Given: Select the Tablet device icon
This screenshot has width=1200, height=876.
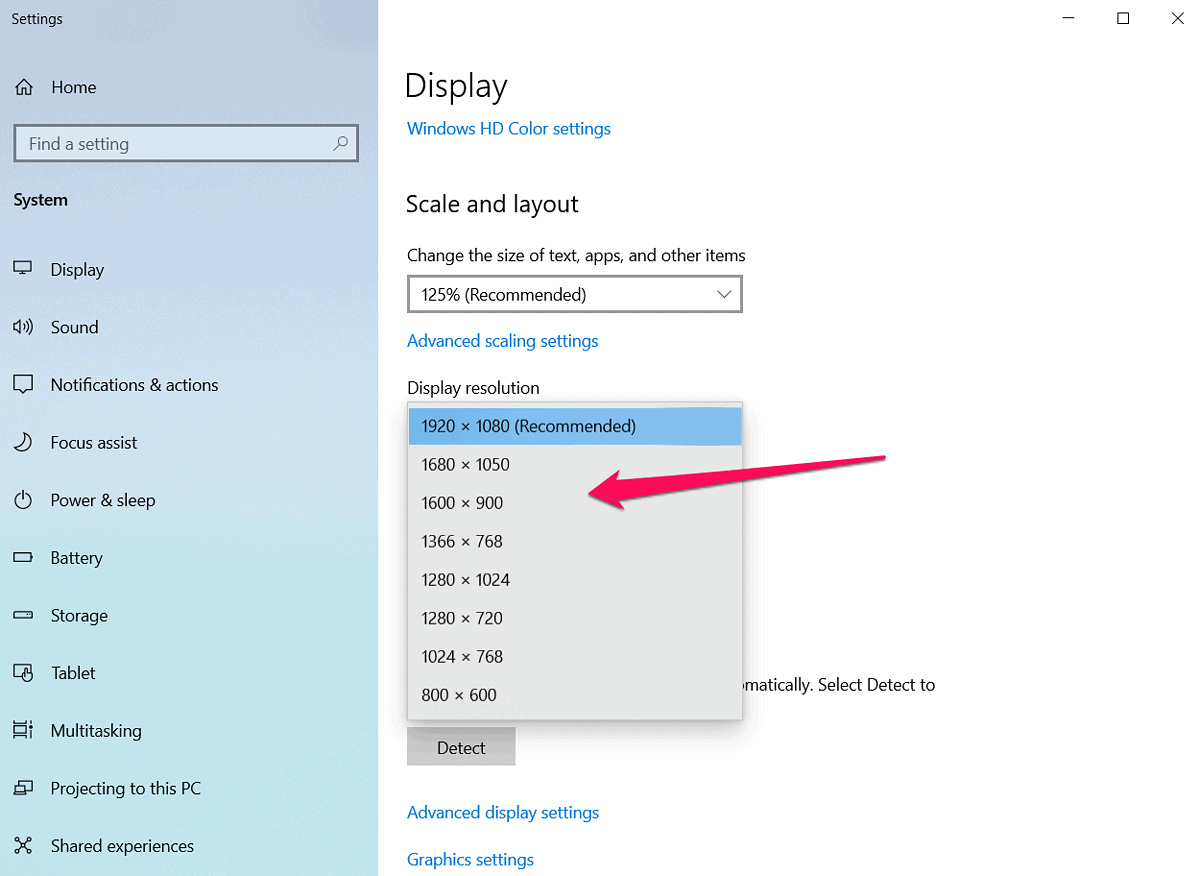Looking at the screenshot, I should (24, 673).
